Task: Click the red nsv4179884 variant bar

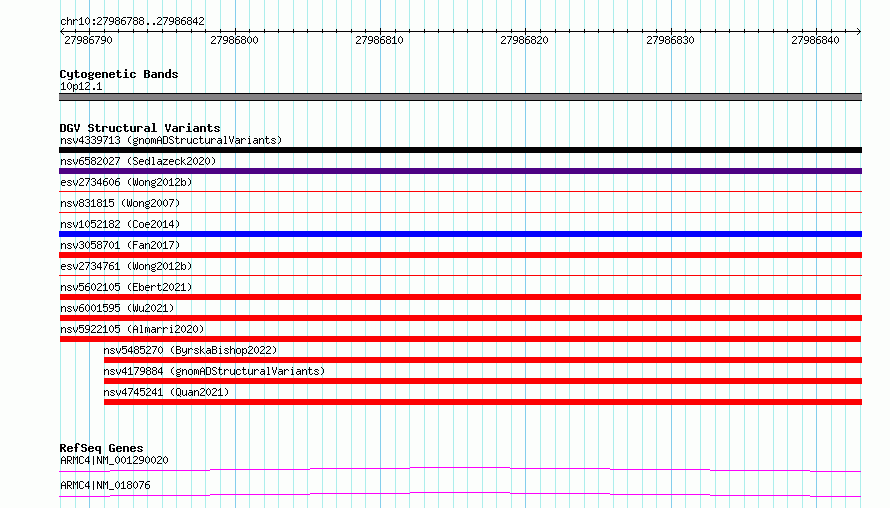Action: tap(483, 381)
